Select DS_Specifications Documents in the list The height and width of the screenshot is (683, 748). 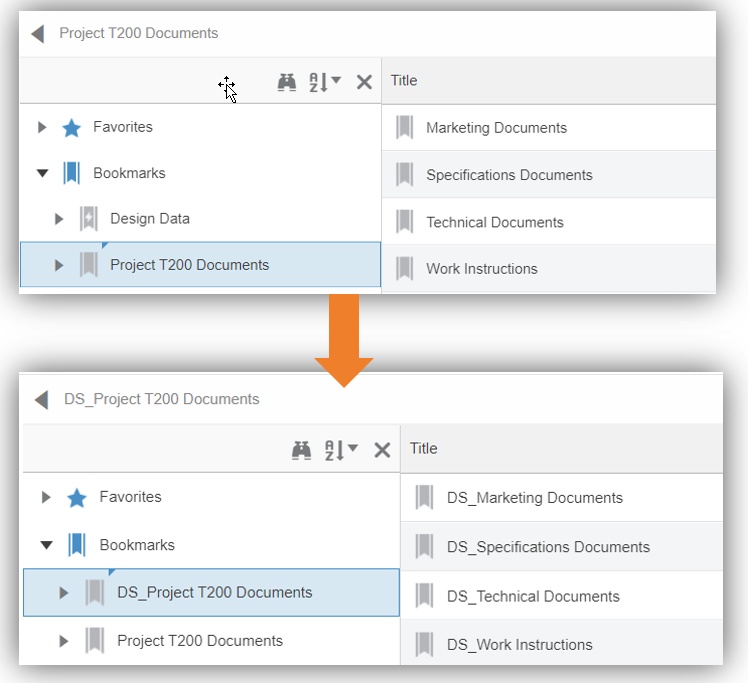coord(548,547)
